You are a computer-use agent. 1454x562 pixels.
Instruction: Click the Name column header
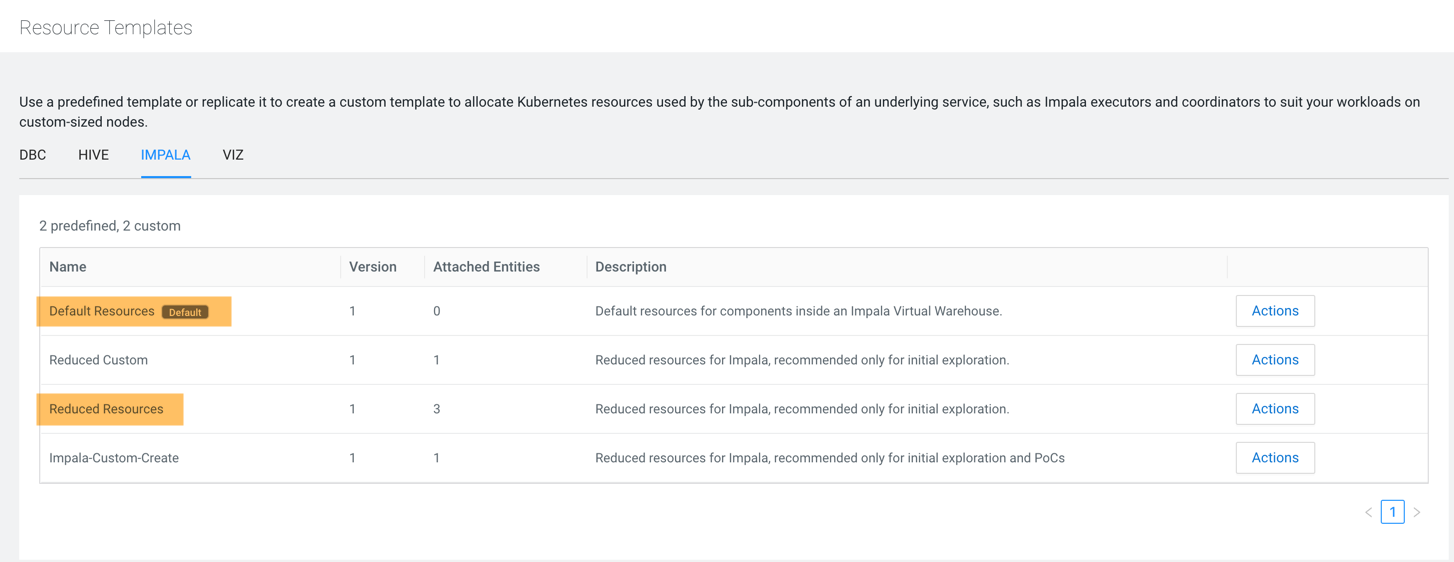point(68,267)
